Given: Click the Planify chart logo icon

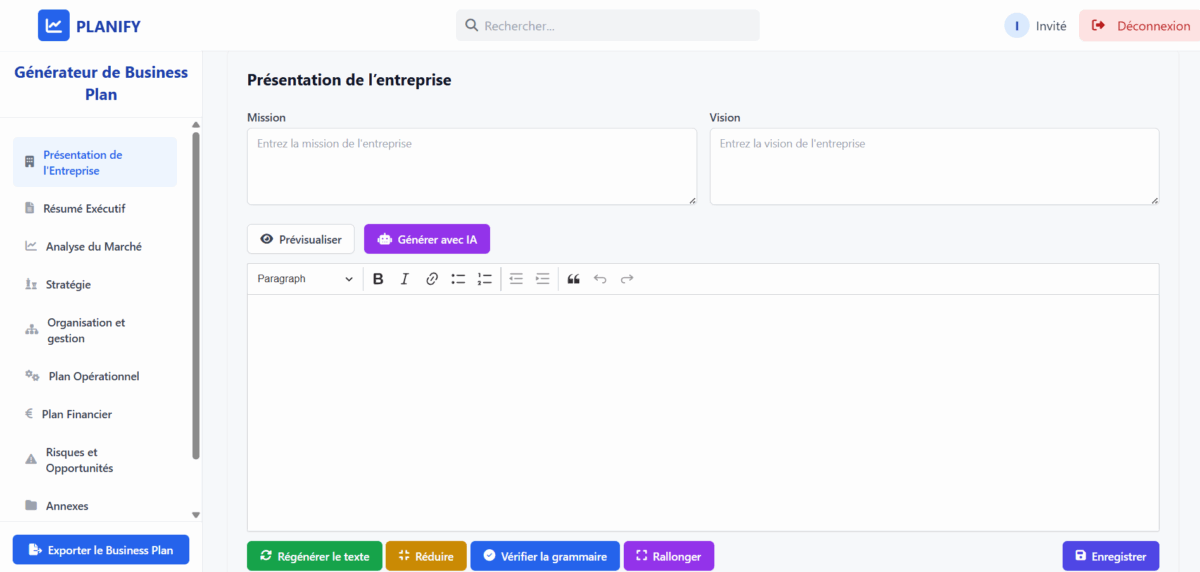Looking at the screenshot, I should click(x=53, y=26).
